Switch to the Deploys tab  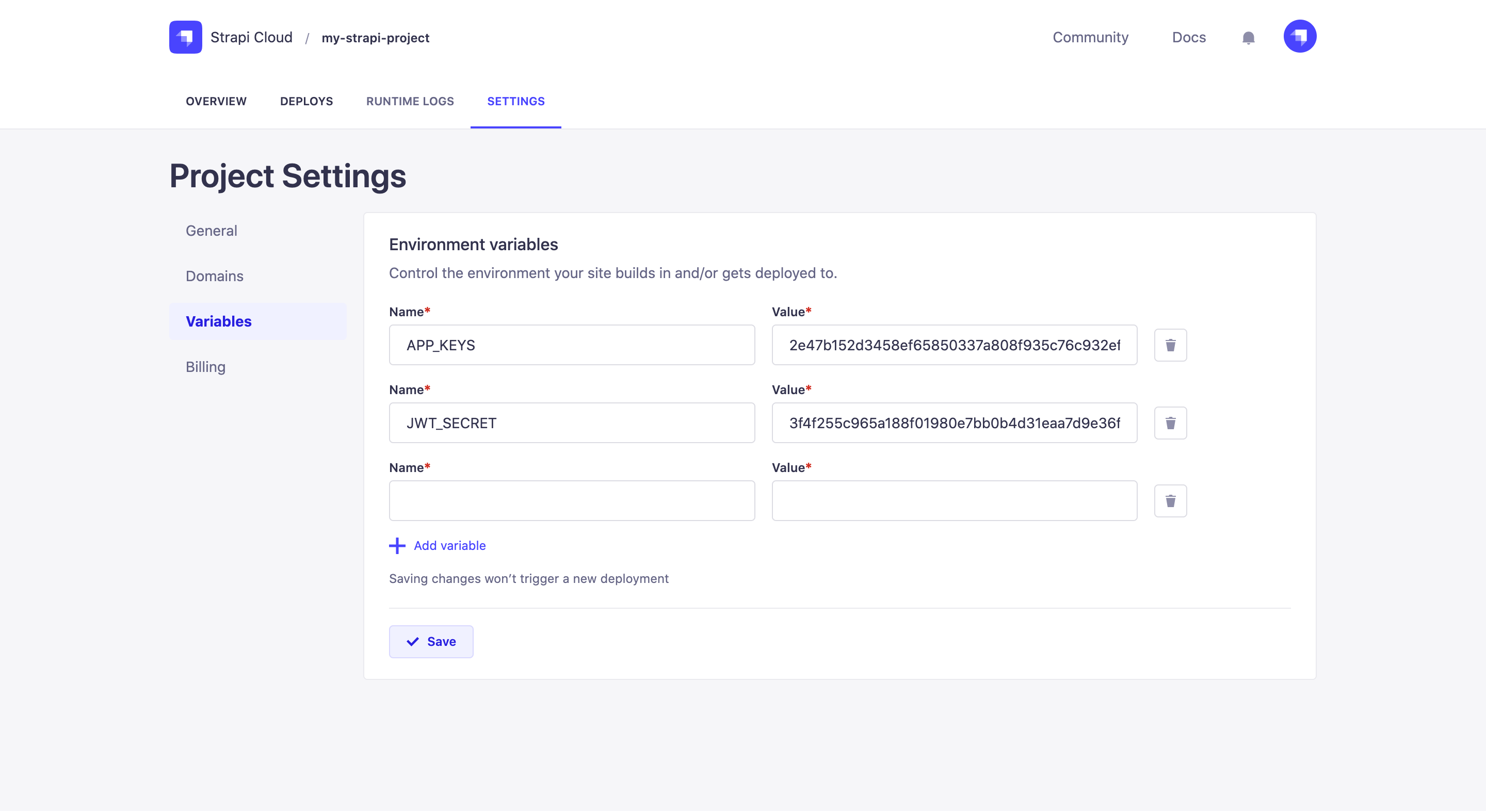[x=306, y=102]
